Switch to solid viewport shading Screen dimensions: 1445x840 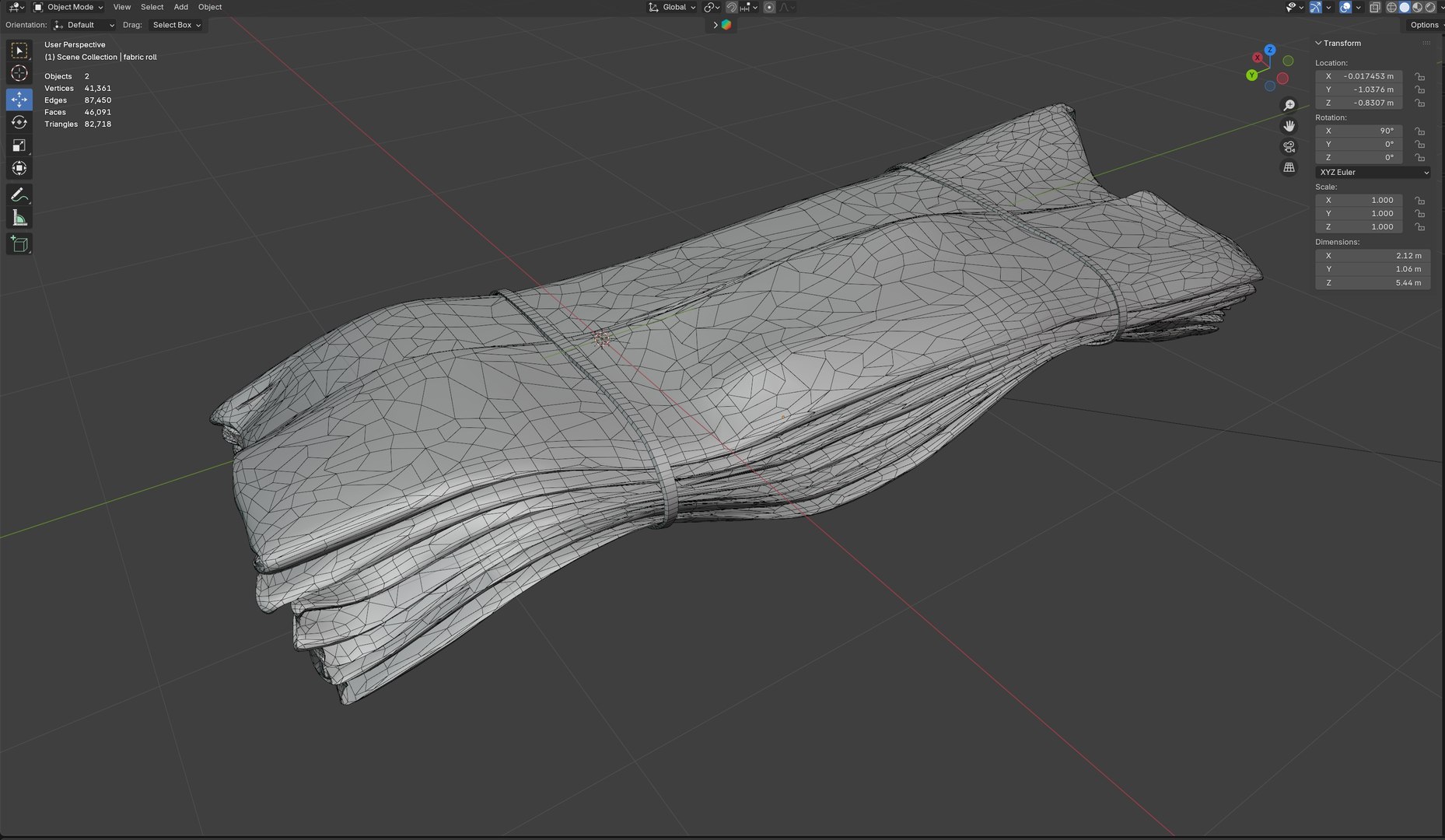(1405, 7)
